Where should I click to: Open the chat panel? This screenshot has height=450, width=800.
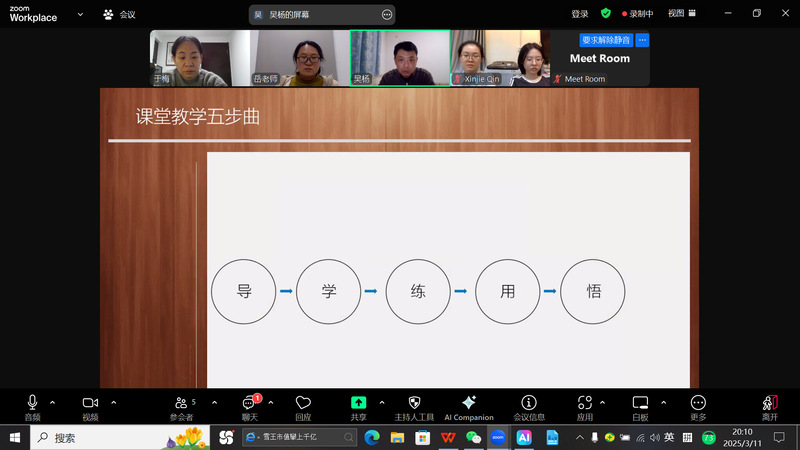[249, 403]
